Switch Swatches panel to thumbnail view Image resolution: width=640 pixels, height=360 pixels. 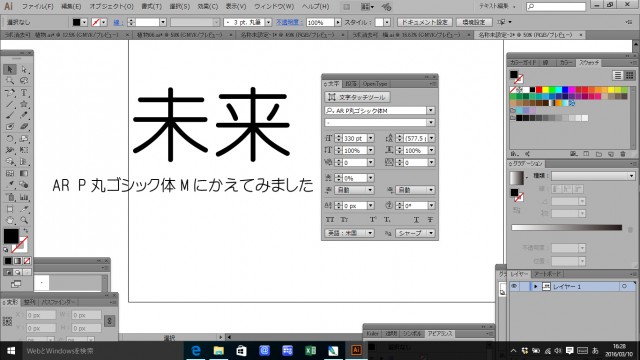[x=629, y=75]
